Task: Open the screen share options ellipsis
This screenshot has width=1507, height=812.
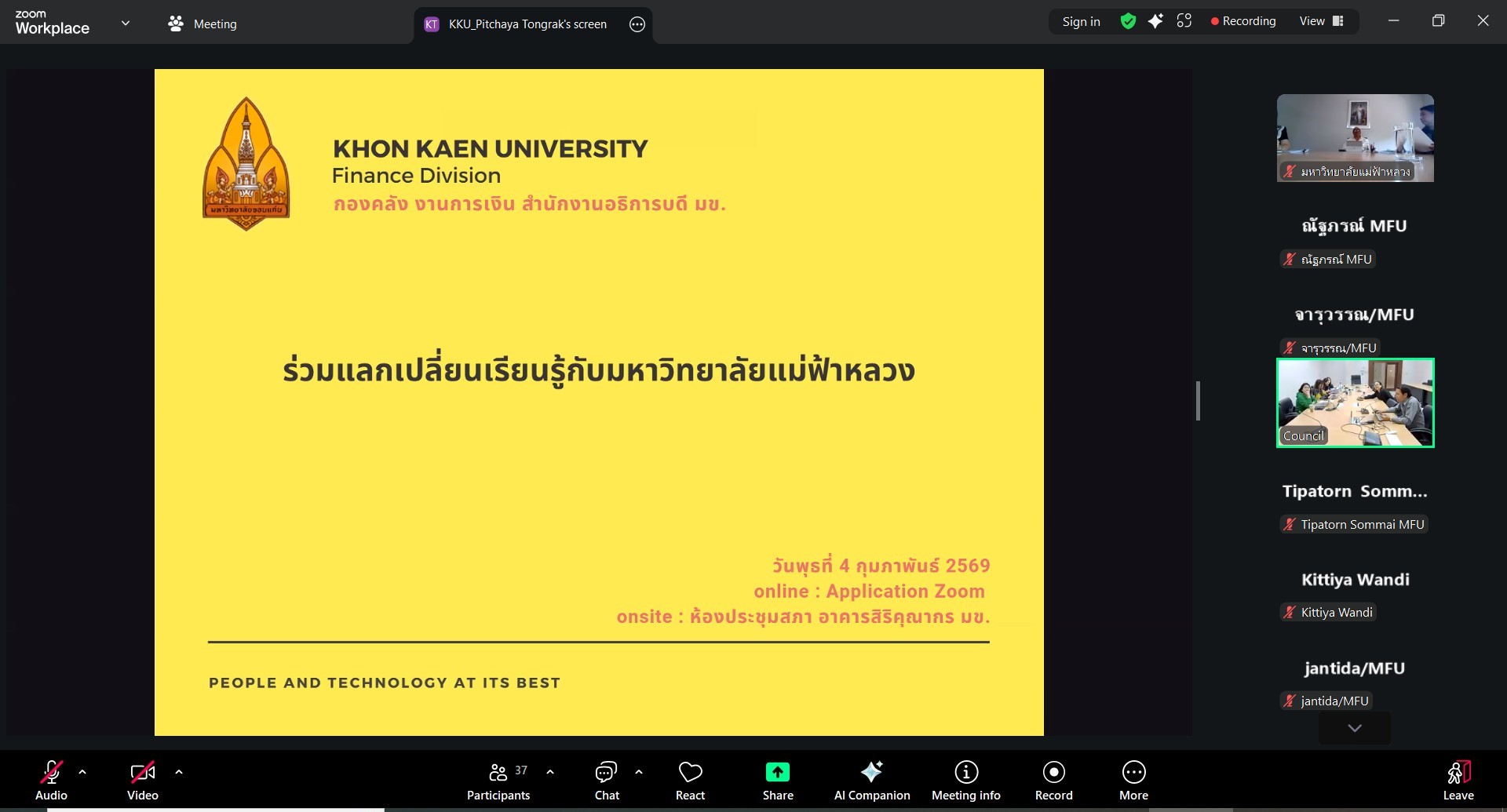Action: click(637, 24)
